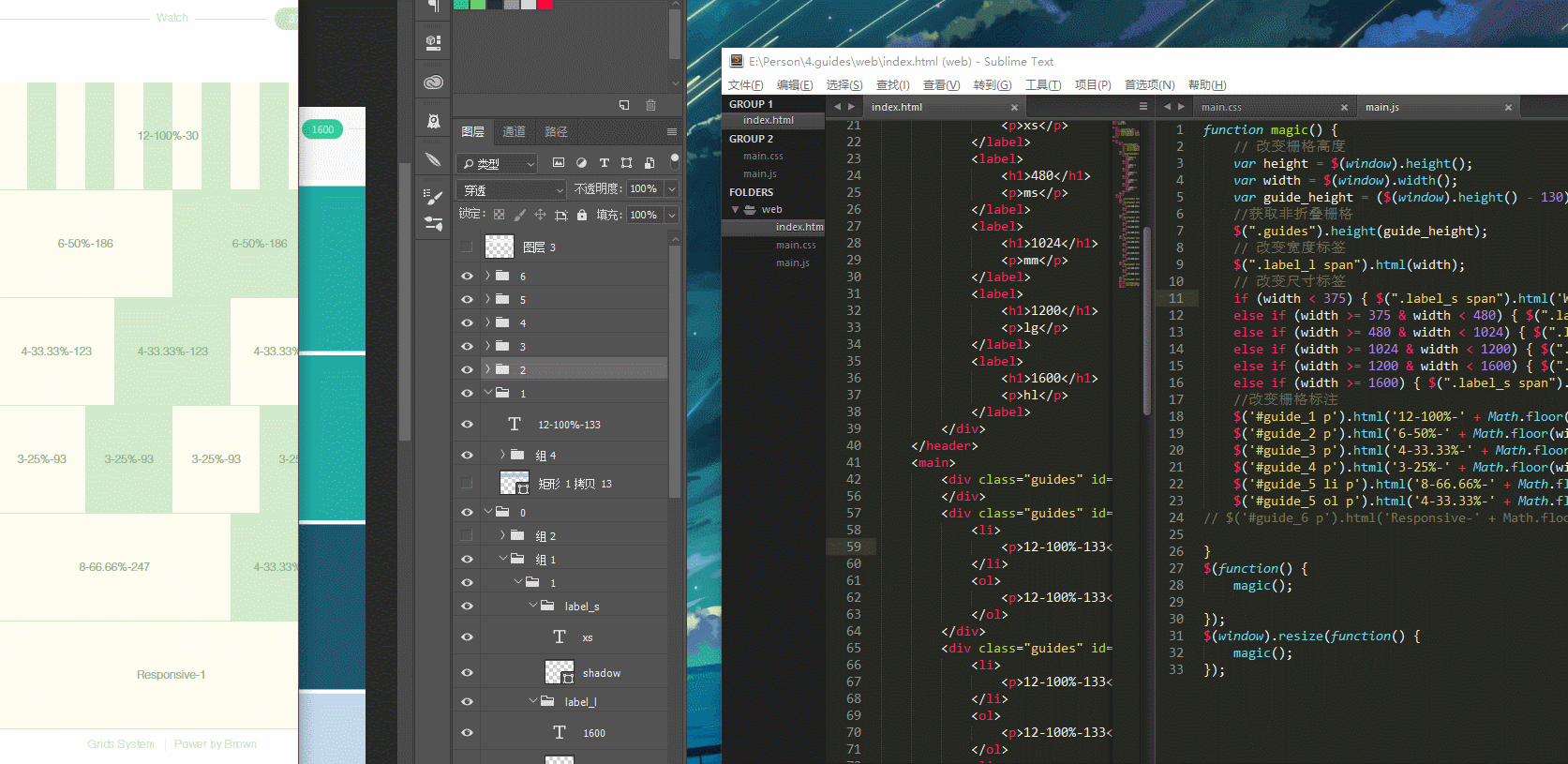Expand layer group 3
Viewport: 1568px width, 764px height.
point(487,346)
